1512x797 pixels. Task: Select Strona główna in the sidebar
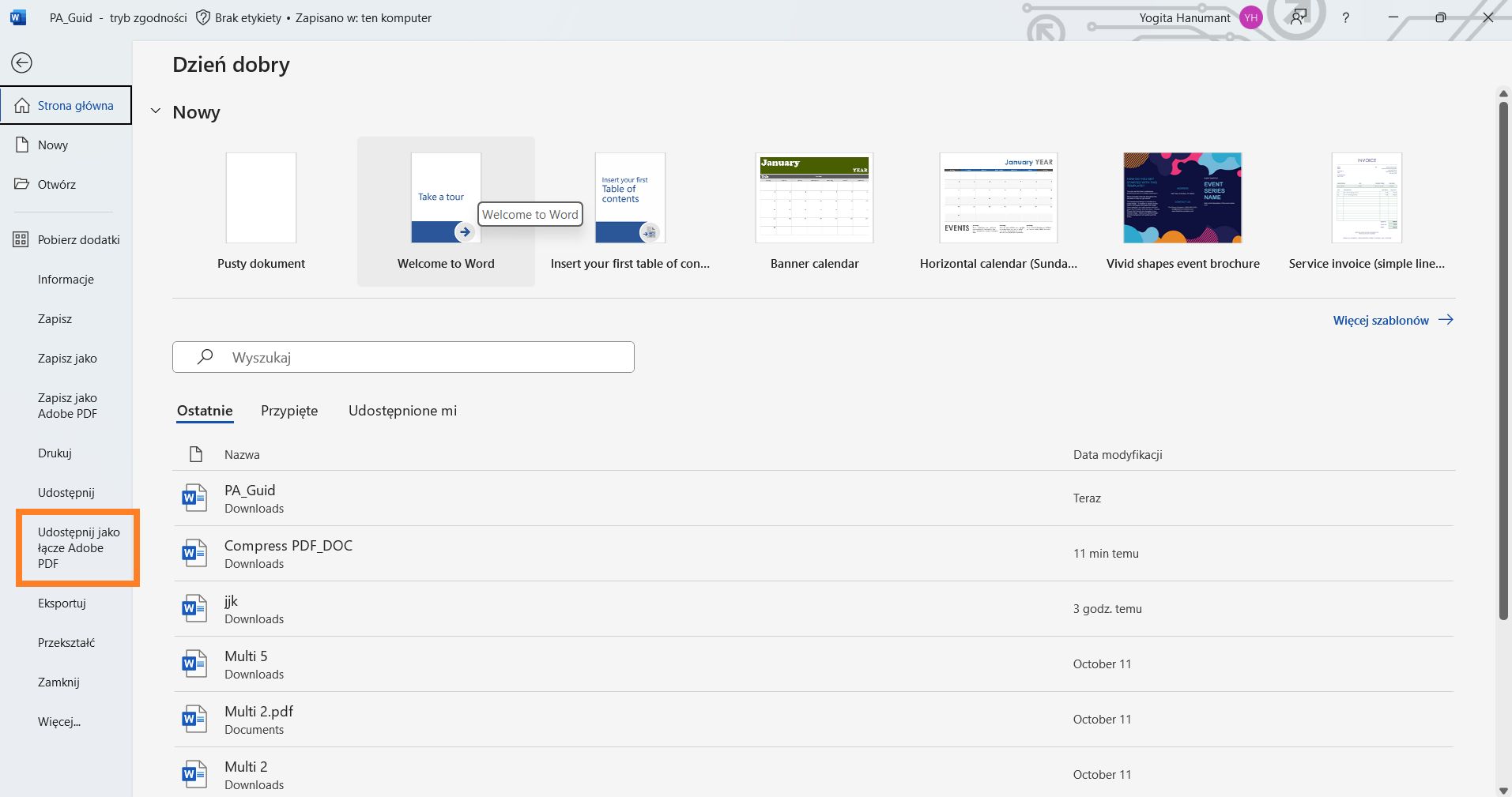coord(66,104)
